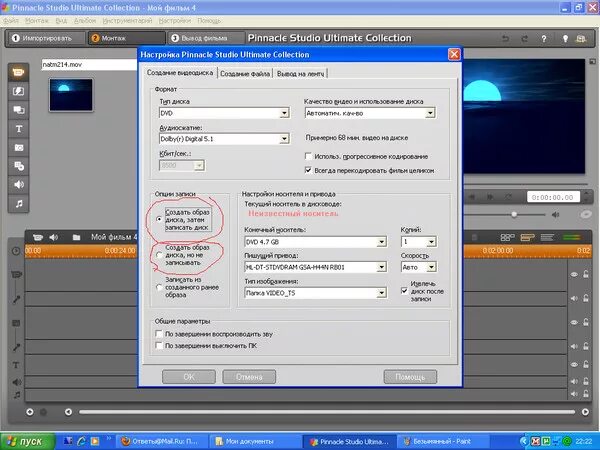Open the photos album camera icon

(x=18, y=147)
